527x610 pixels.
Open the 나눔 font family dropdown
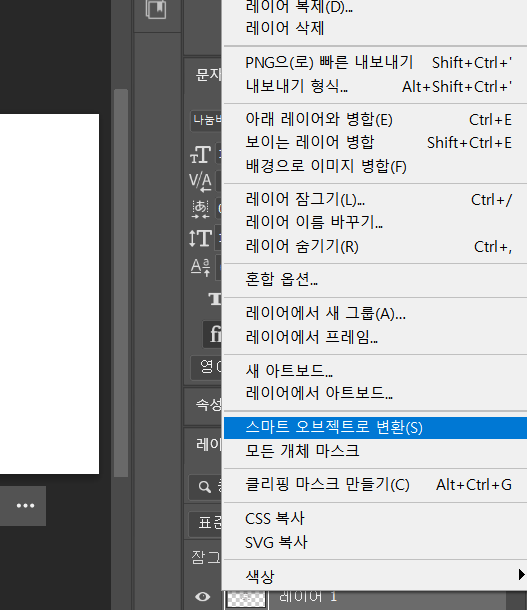point(206,121)
